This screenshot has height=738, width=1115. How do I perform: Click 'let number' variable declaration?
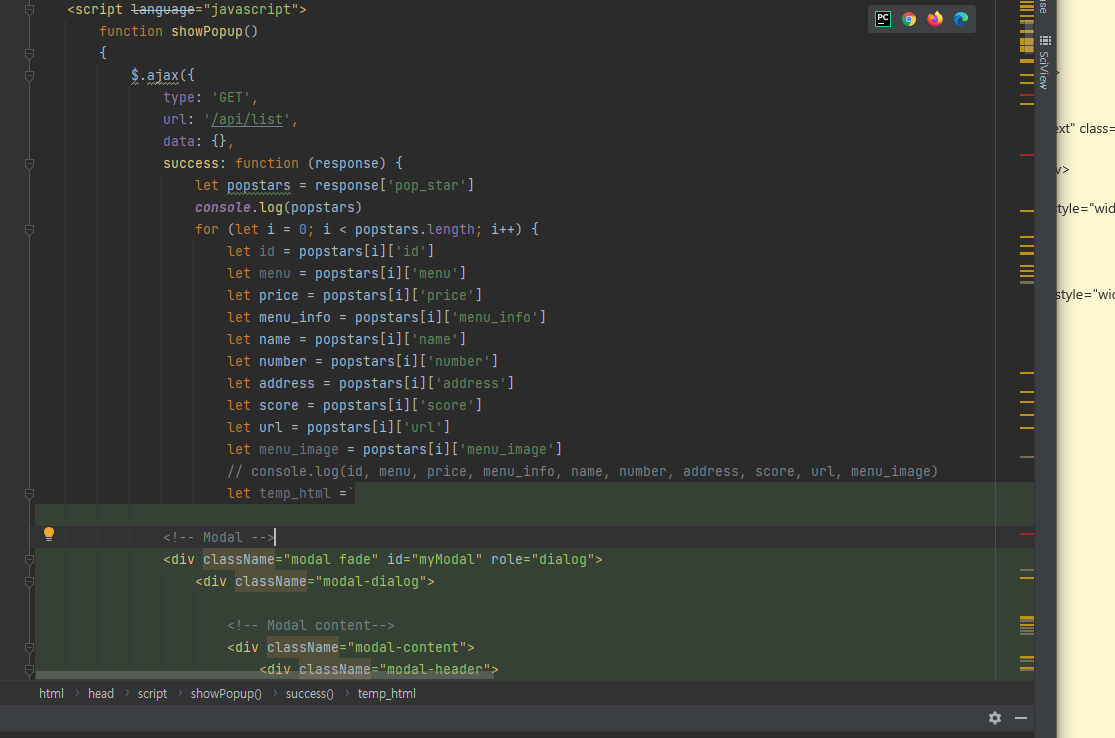[x=363, y=362]
